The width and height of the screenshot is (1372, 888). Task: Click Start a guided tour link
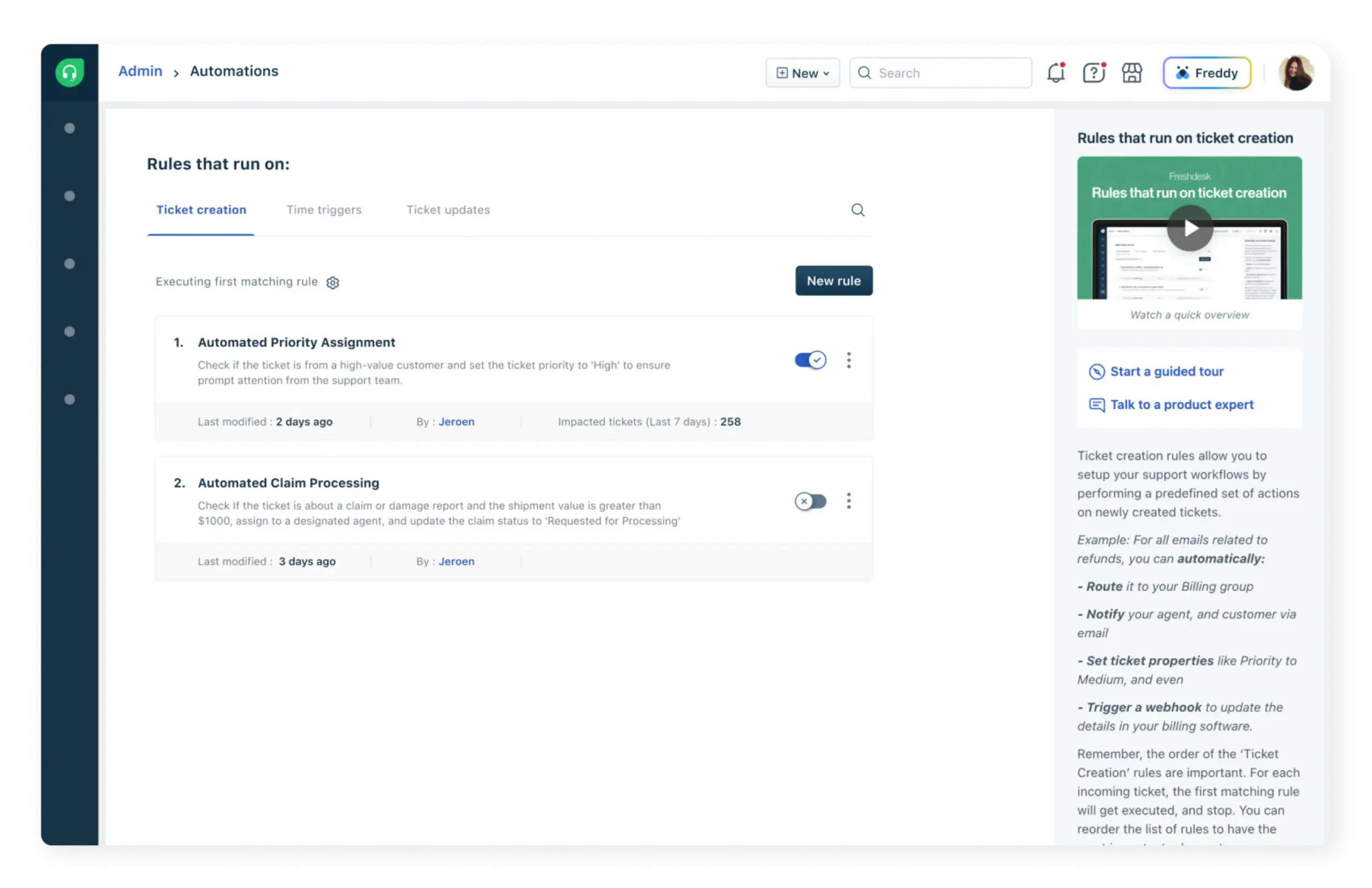[x=1166, y=371]
